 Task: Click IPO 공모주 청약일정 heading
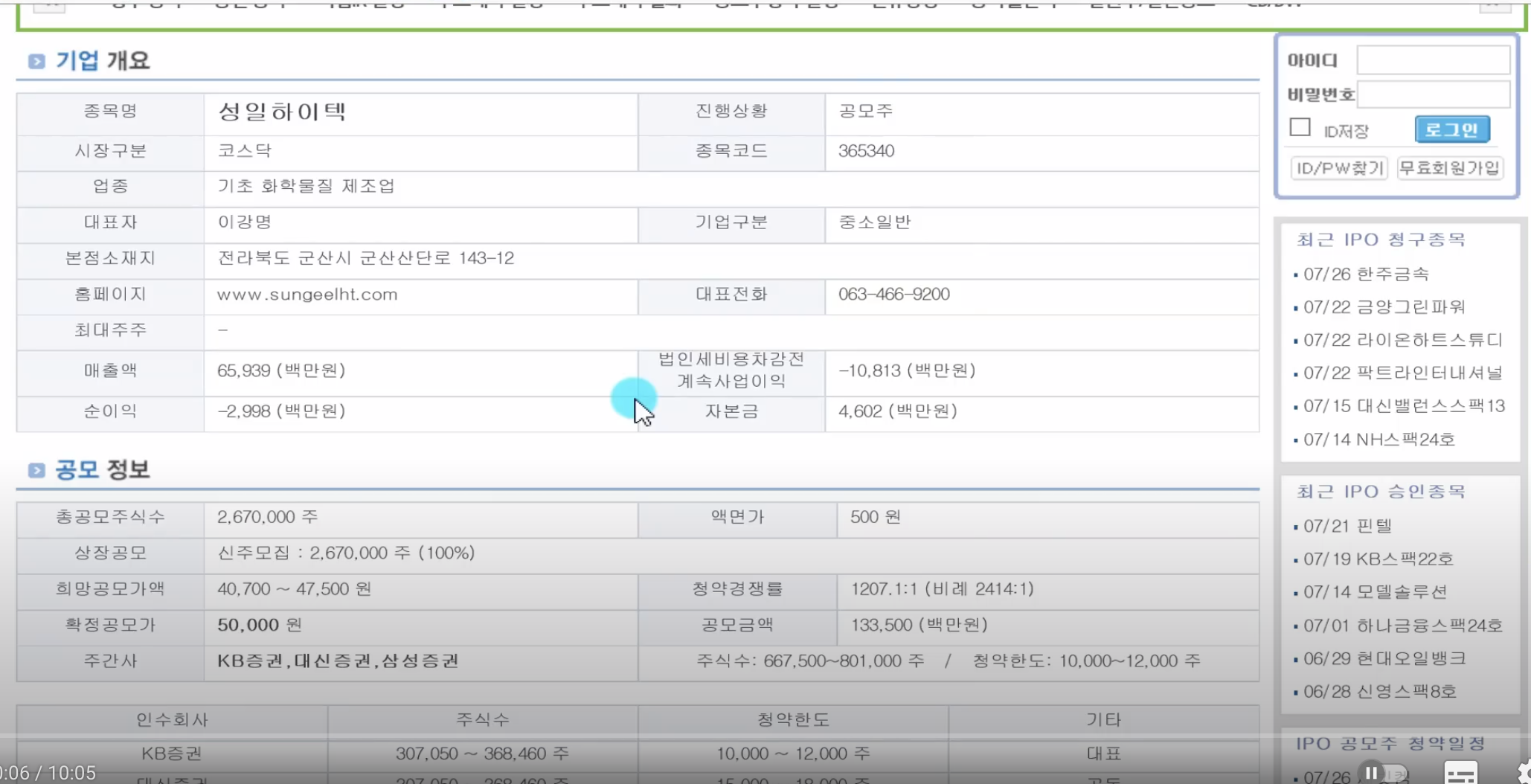[x=1390, y=744]
